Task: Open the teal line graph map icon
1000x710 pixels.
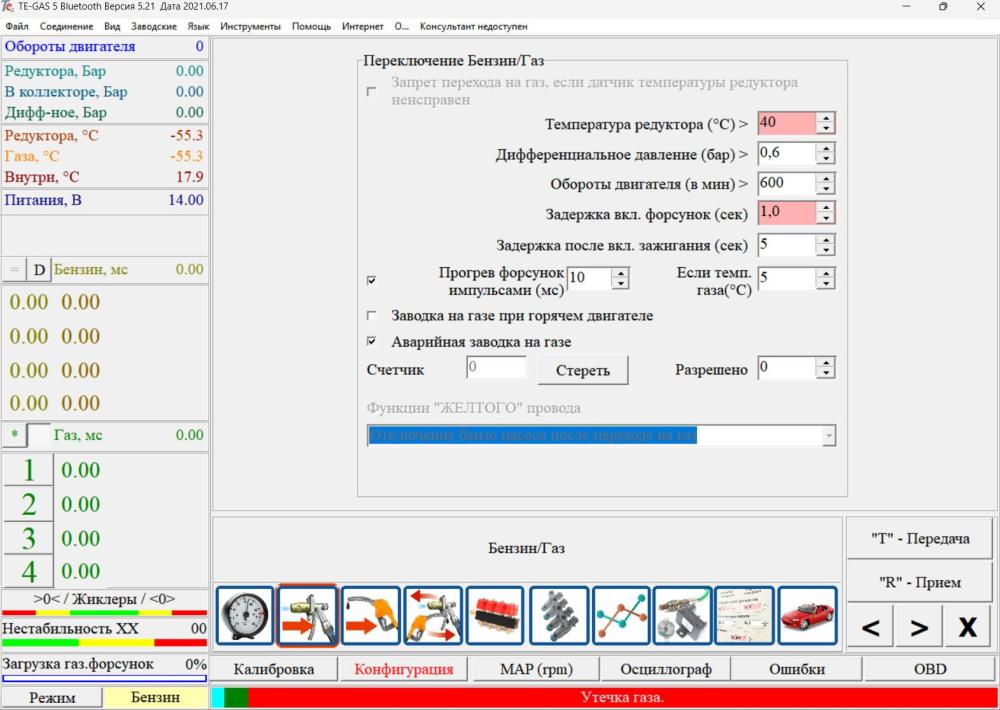Action: 621,616
